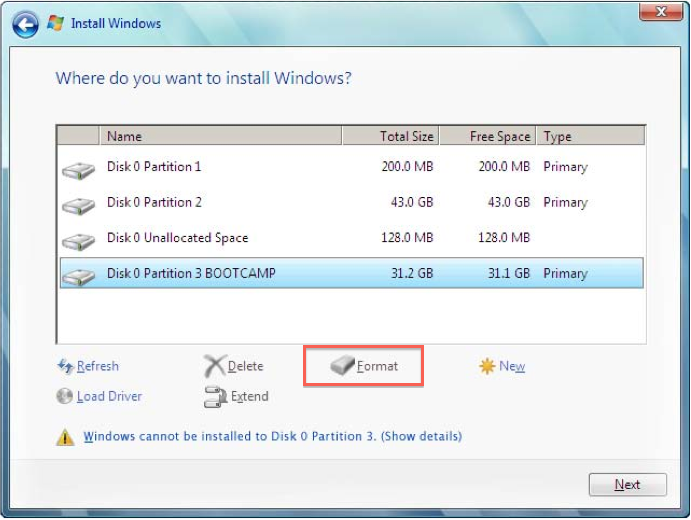Click the Extend drive icon
691x520 pixels.
(215, 397)
